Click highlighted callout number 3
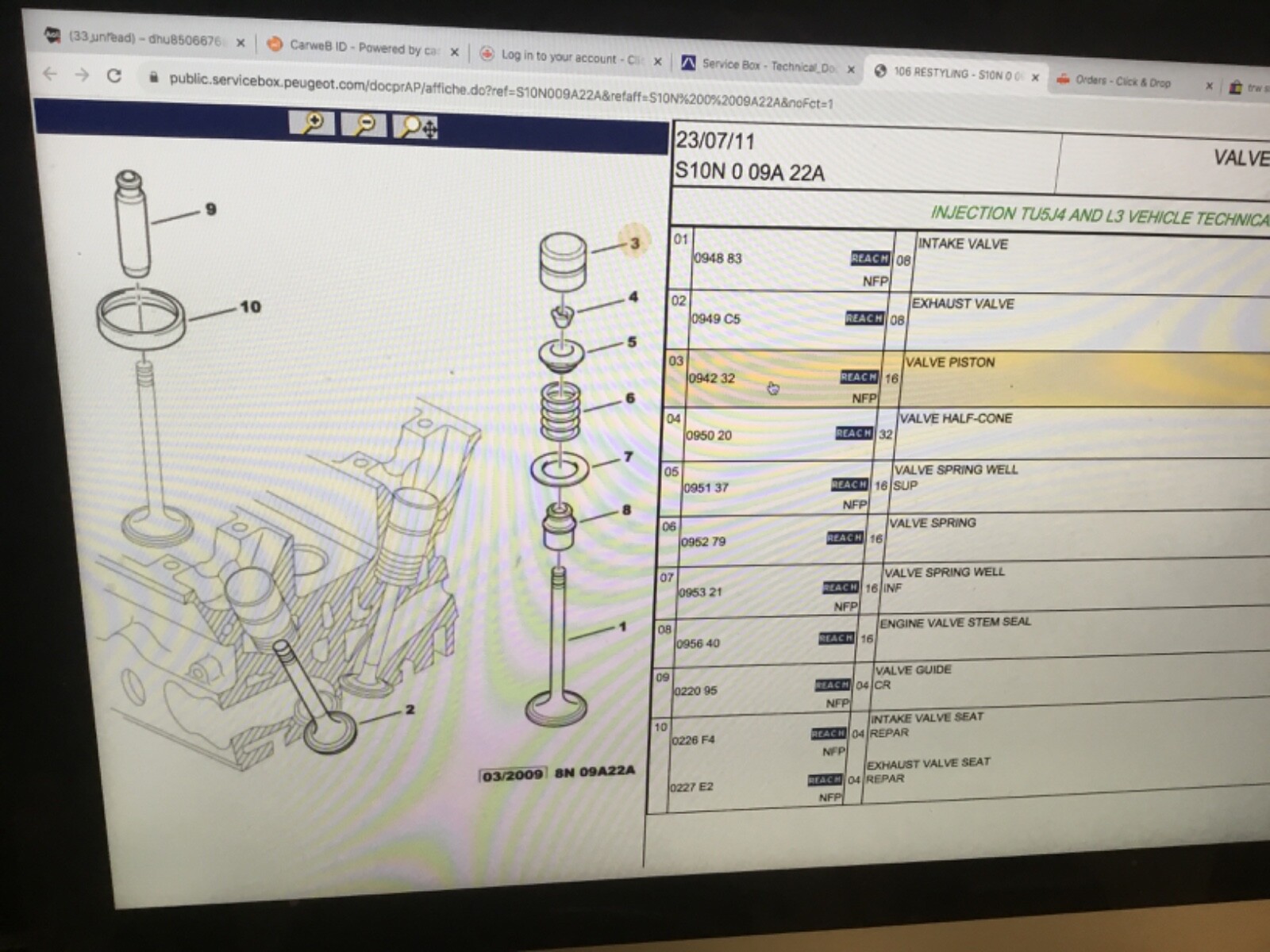 [x=634, y=244]
